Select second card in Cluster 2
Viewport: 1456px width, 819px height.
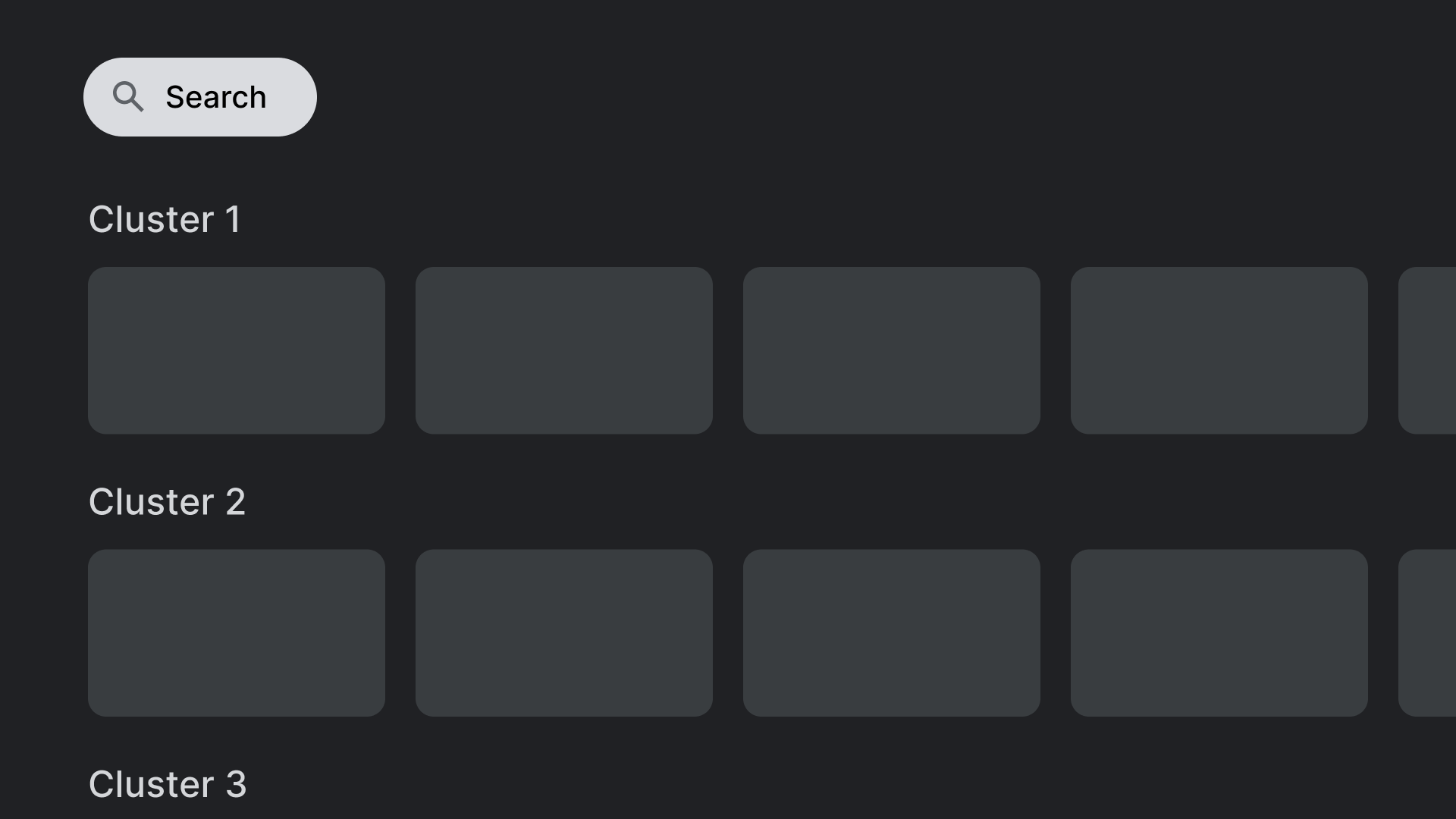[x=564, y=632]
